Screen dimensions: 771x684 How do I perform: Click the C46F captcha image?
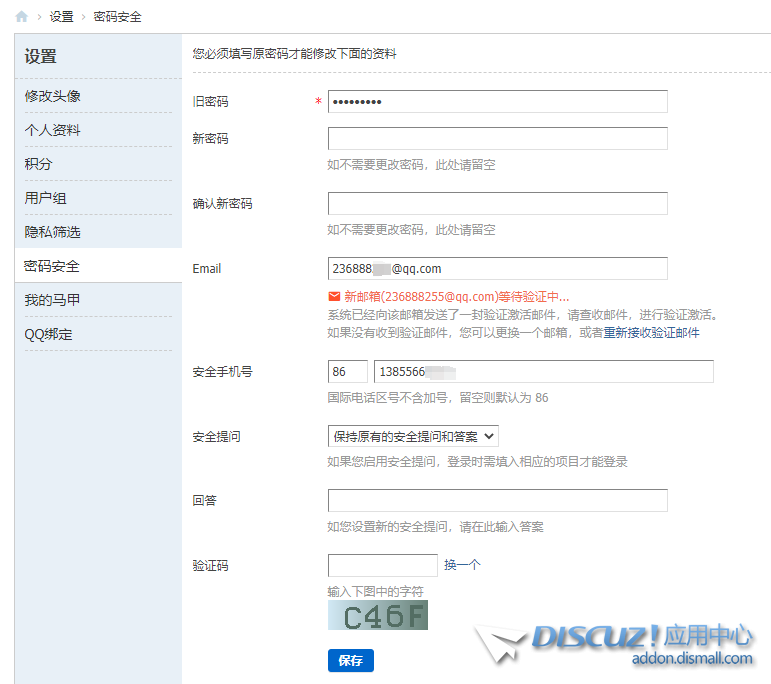coord(377,615)
